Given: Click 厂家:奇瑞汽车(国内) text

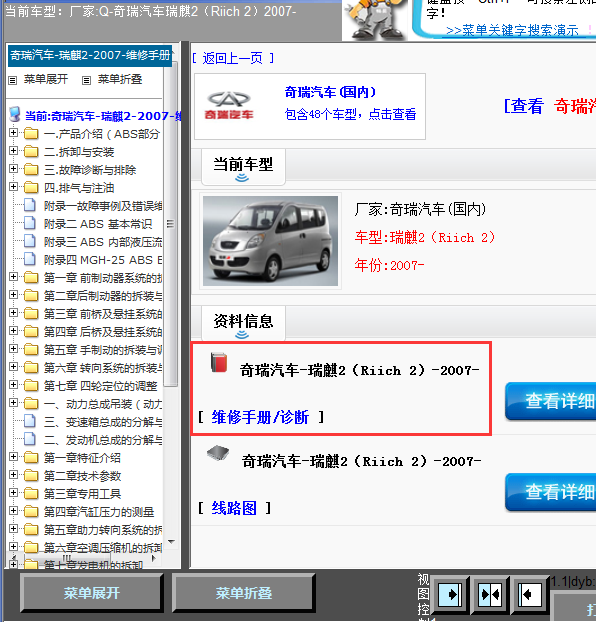Looking at the screenshot, I should [420, 209].
